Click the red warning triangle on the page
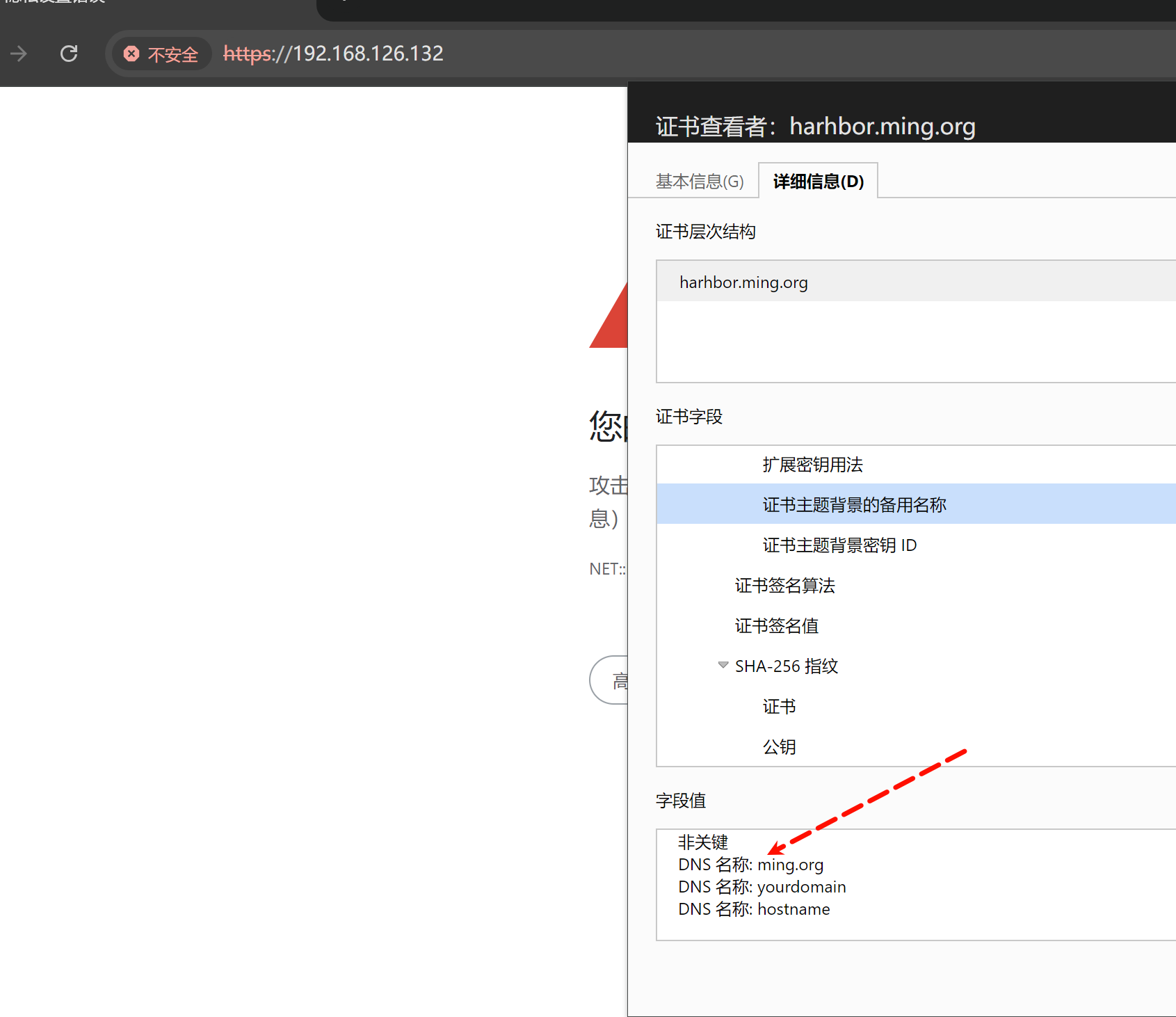 pos(611,322)
